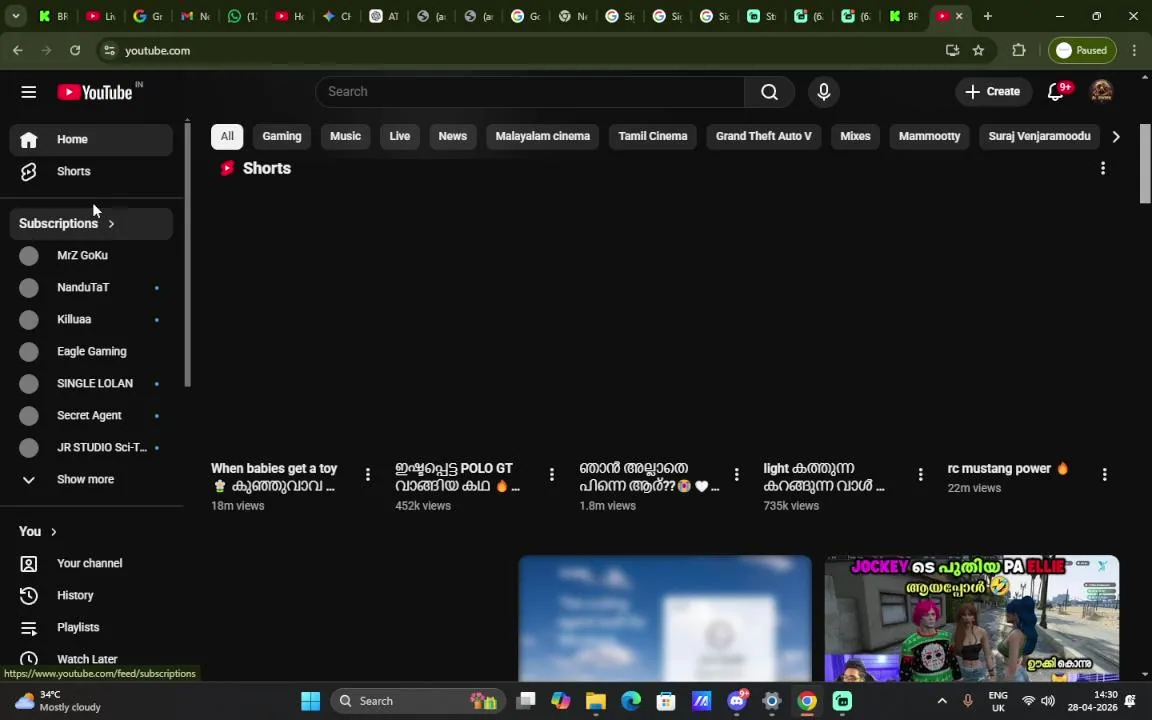Open Your channel in sidebar
The image size is (1152, 720).
(91, 564)
